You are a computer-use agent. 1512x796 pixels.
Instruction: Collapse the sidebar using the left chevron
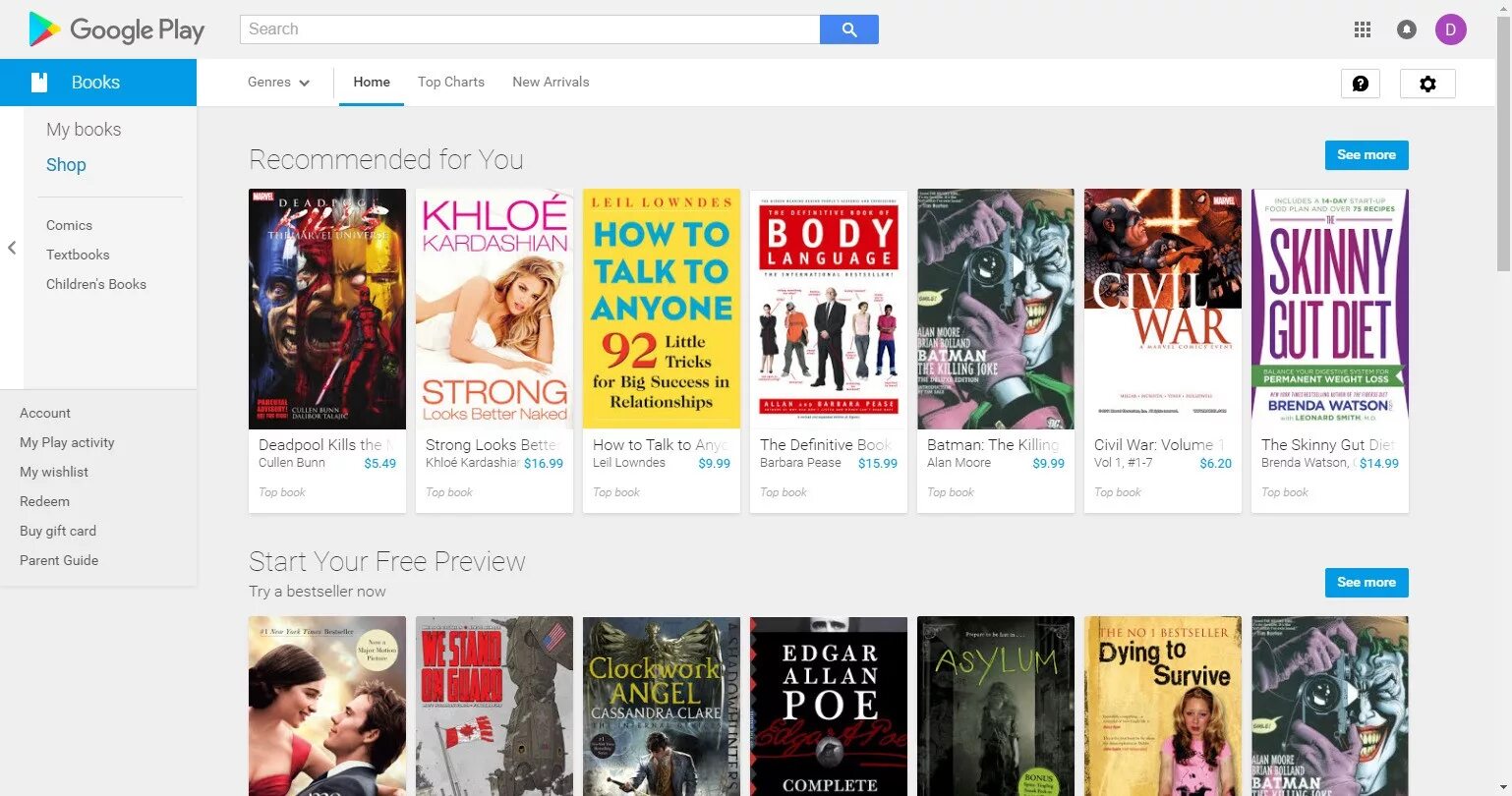(11, 249)
